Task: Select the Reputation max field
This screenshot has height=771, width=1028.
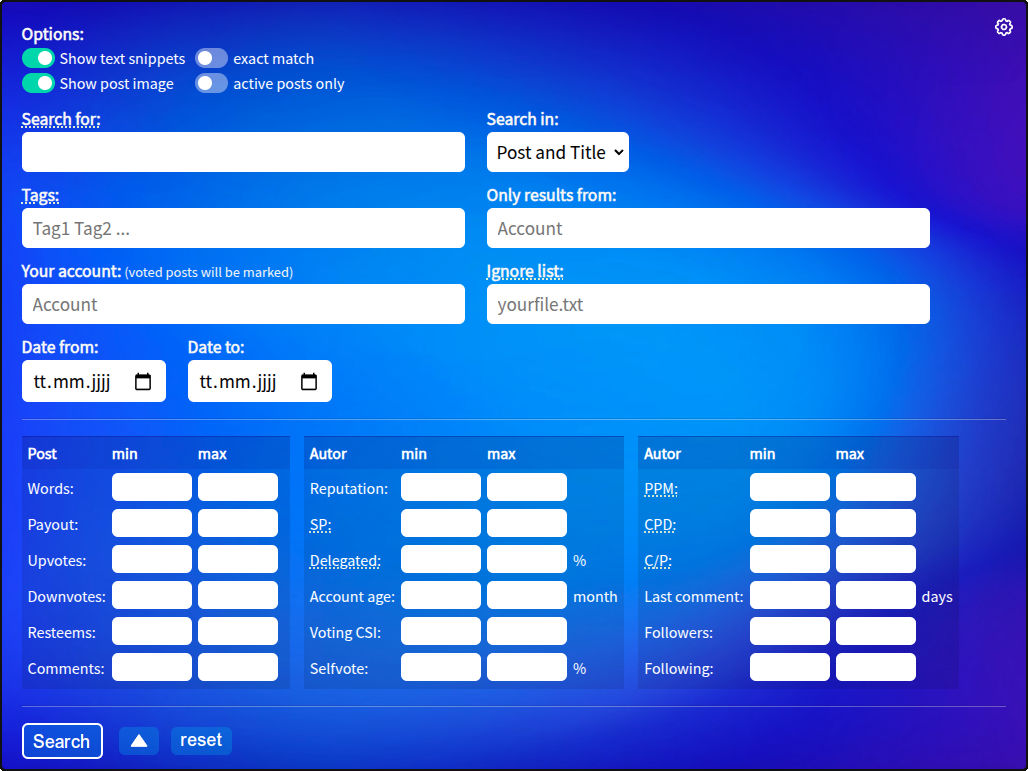Action: (x=527, y=487)
